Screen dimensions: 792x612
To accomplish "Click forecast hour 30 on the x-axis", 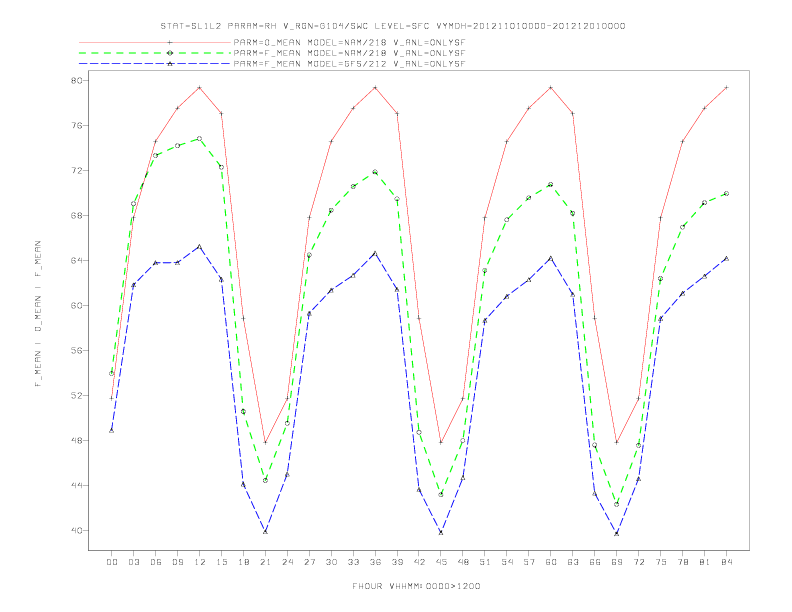I will click(331, 562).
